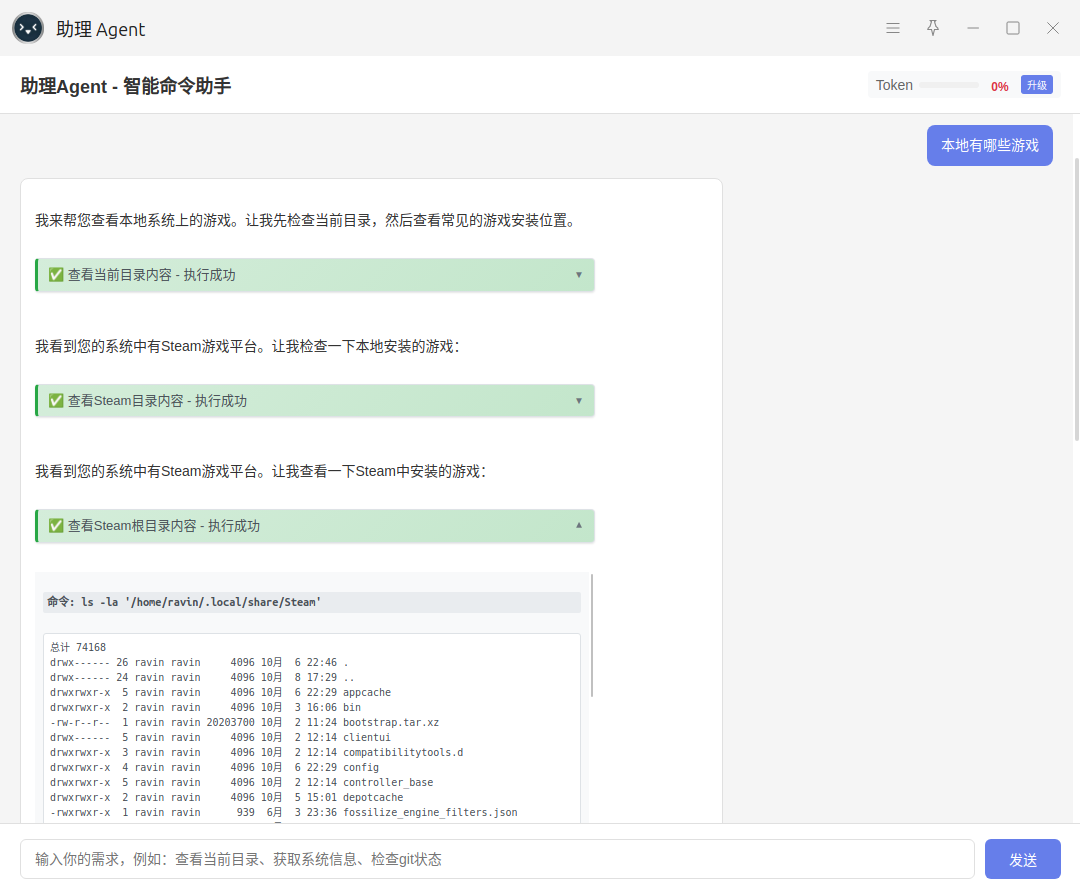Expand the 查看Steam目录内容 result arrow
This screenshot has height=893, width=1080.
pos(579,401)
